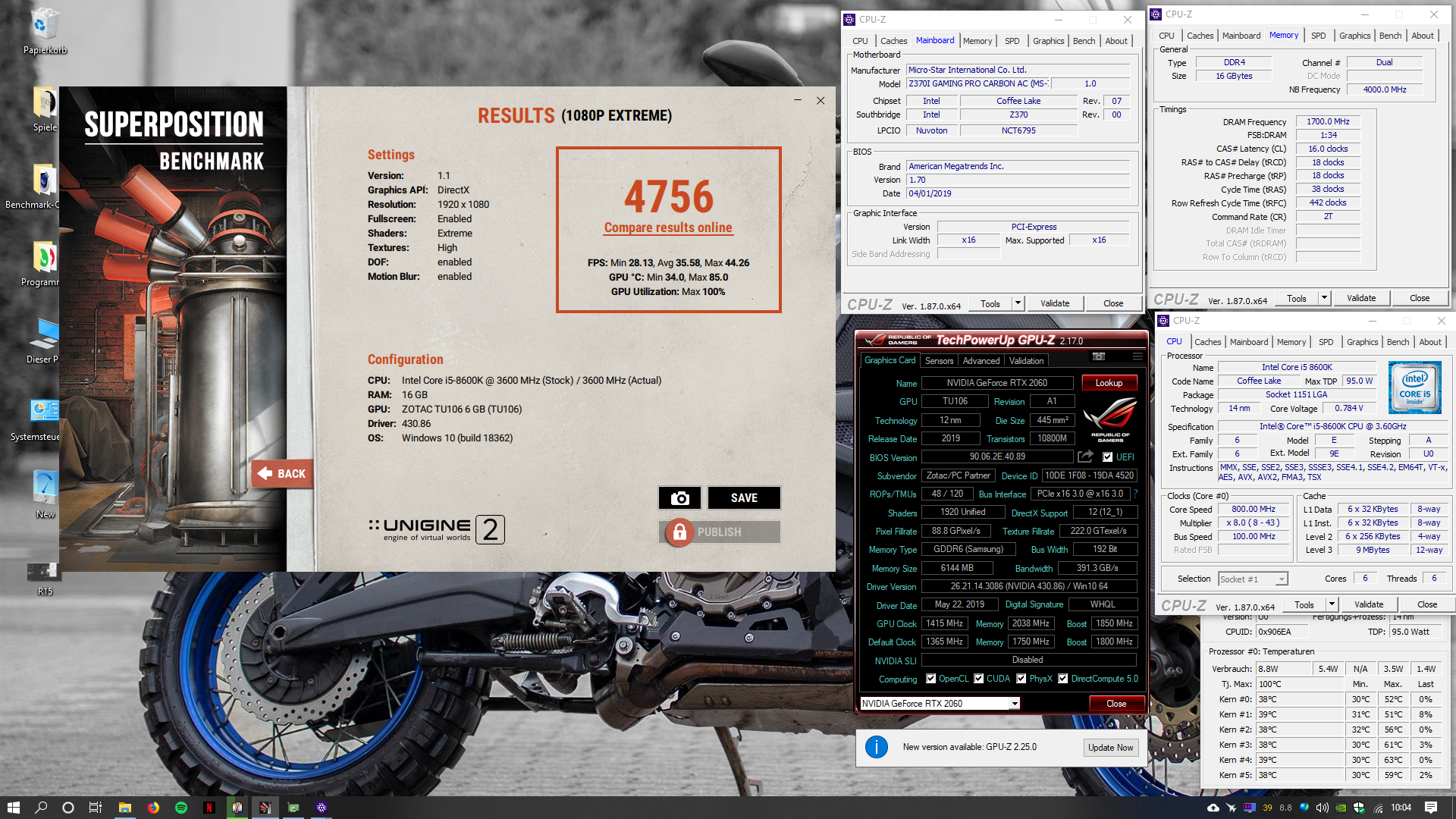The width and height of the screenshot is (1456, 819).
Task: Open the Bench tab in CPU-Z CPU window
Action: (1398, 342)
